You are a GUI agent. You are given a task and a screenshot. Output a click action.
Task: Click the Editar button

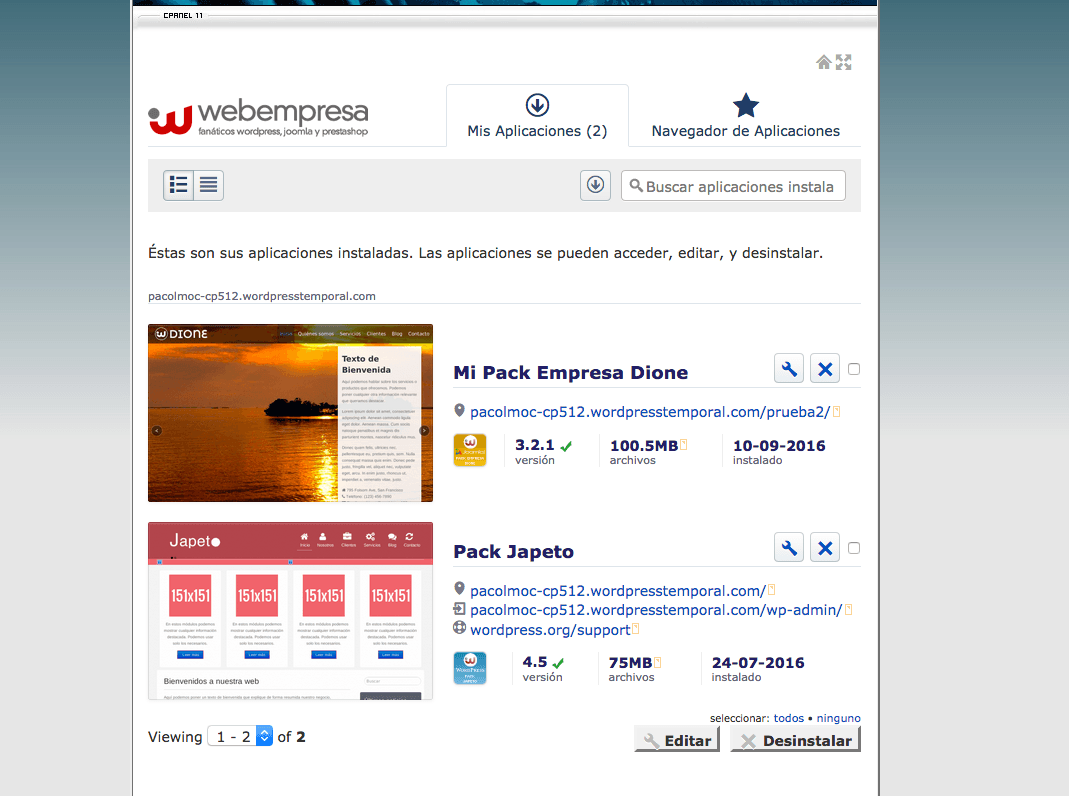click(677, 739)
